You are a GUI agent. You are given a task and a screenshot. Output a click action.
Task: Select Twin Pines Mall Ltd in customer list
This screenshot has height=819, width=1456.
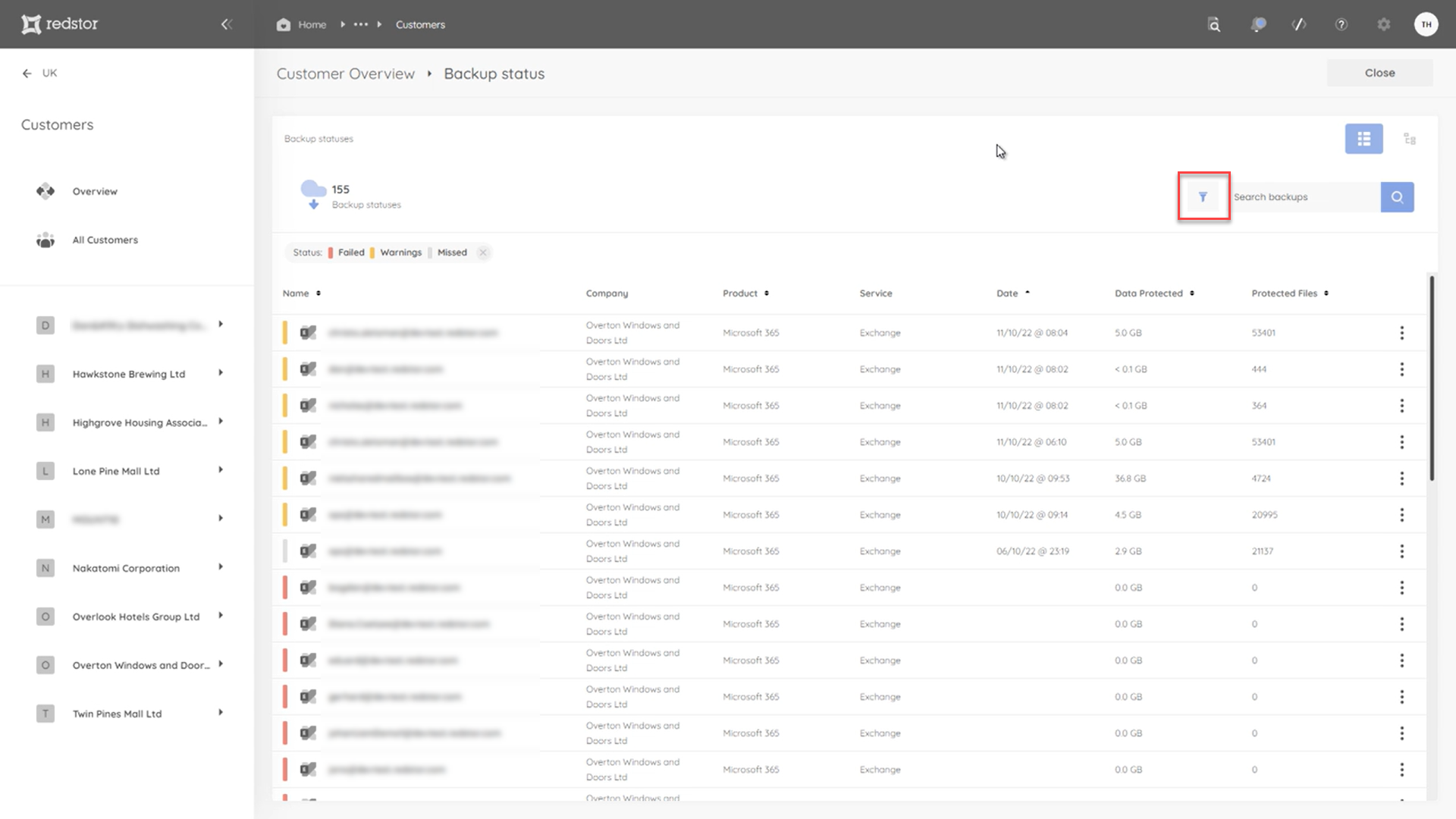tap(117, 714)
